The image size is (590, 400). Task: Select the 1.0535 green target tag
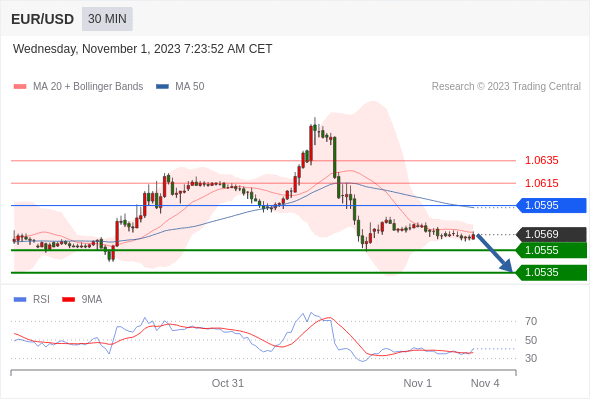[552, 272]
